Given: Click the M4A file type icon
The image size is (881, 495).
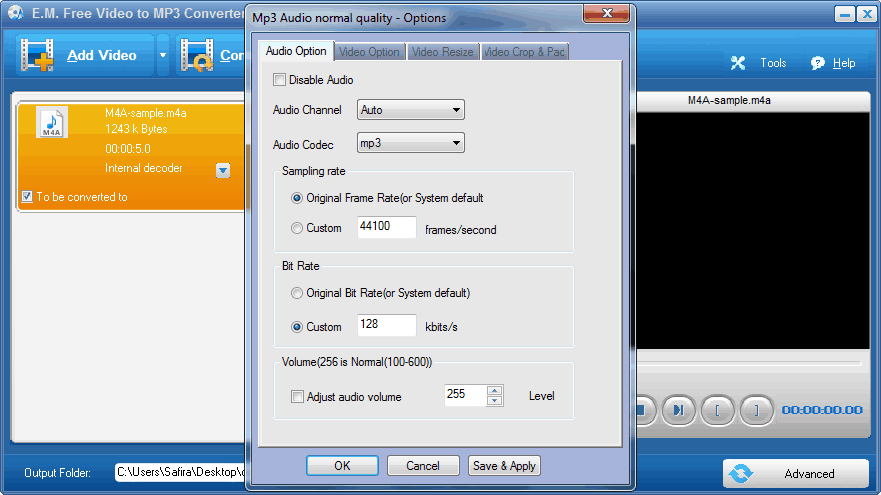Looking at the screenshot, I should [x=52, y=122].
